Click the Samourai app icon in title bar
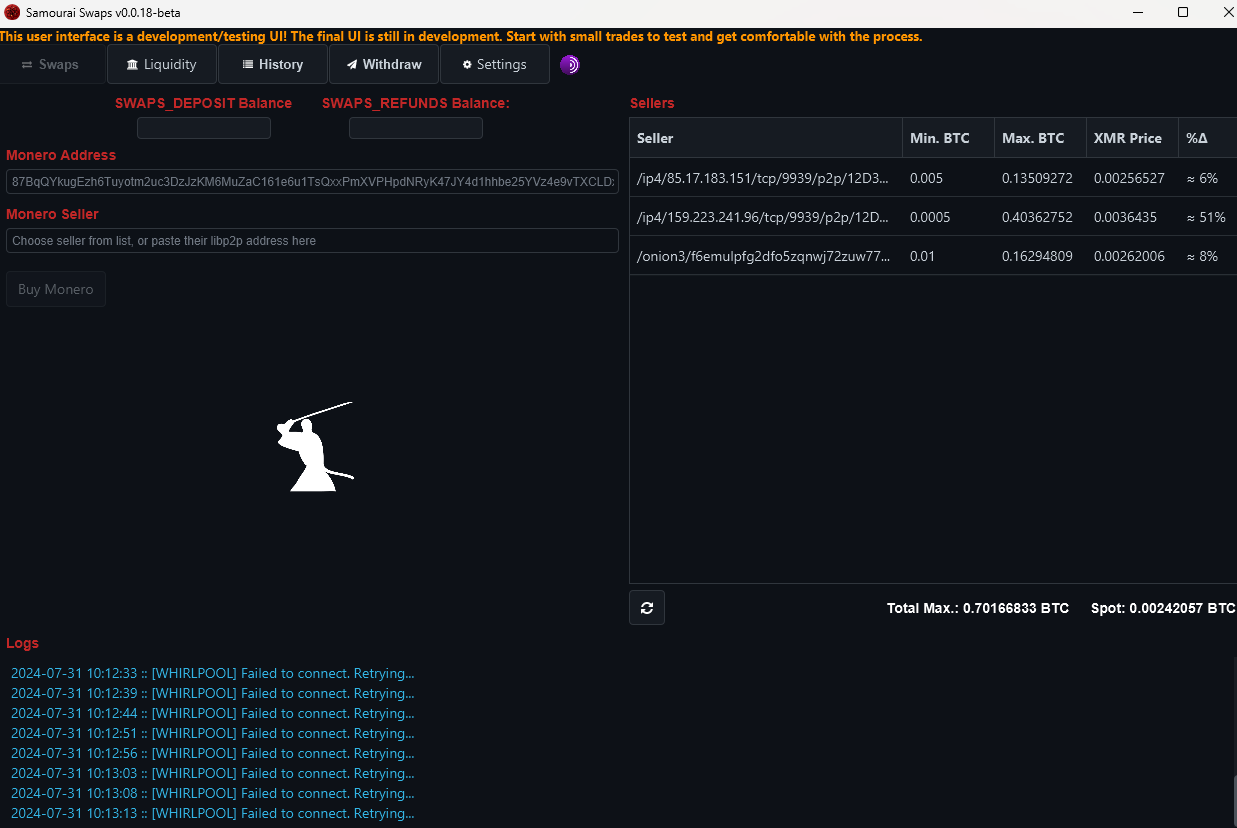 [x=12, y=13]
